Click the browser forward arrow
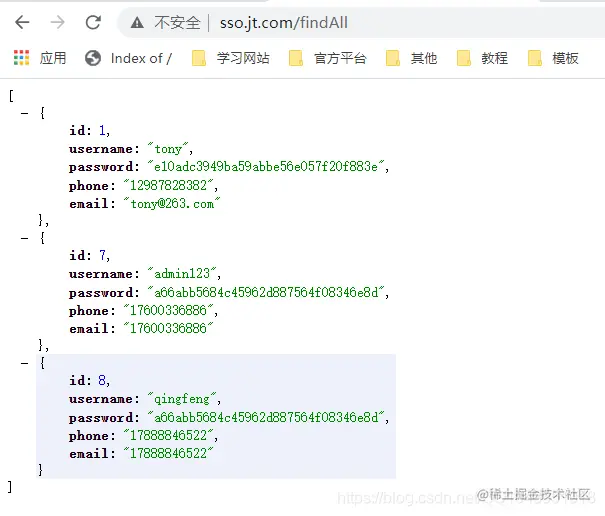 click(x=57, y=22)
